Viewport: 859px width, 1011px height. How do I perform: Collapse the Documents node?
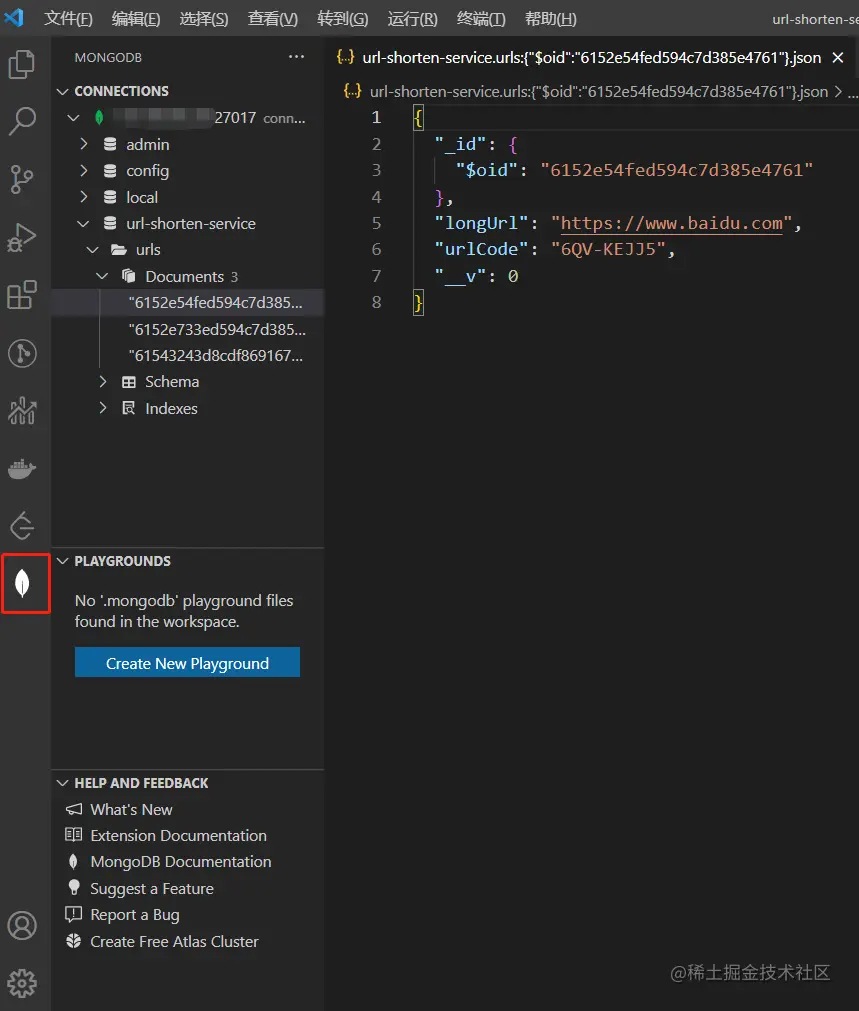point(102,276)
